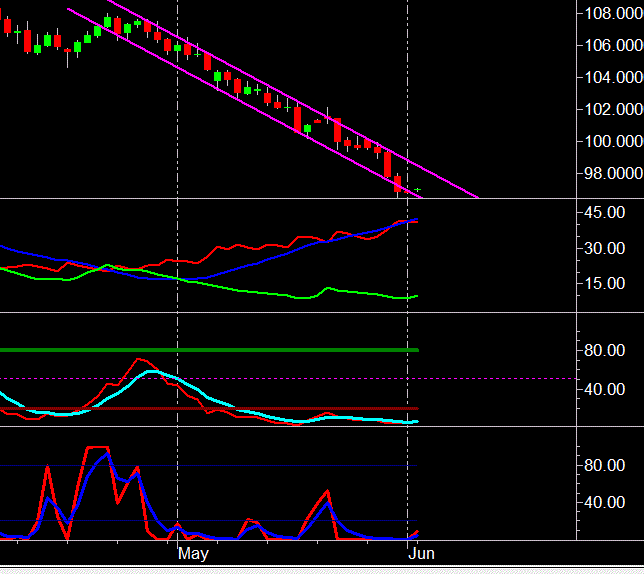Click the last green candle near Jun
The height and width of the screenshot is (574, 644).
(418, 190)
